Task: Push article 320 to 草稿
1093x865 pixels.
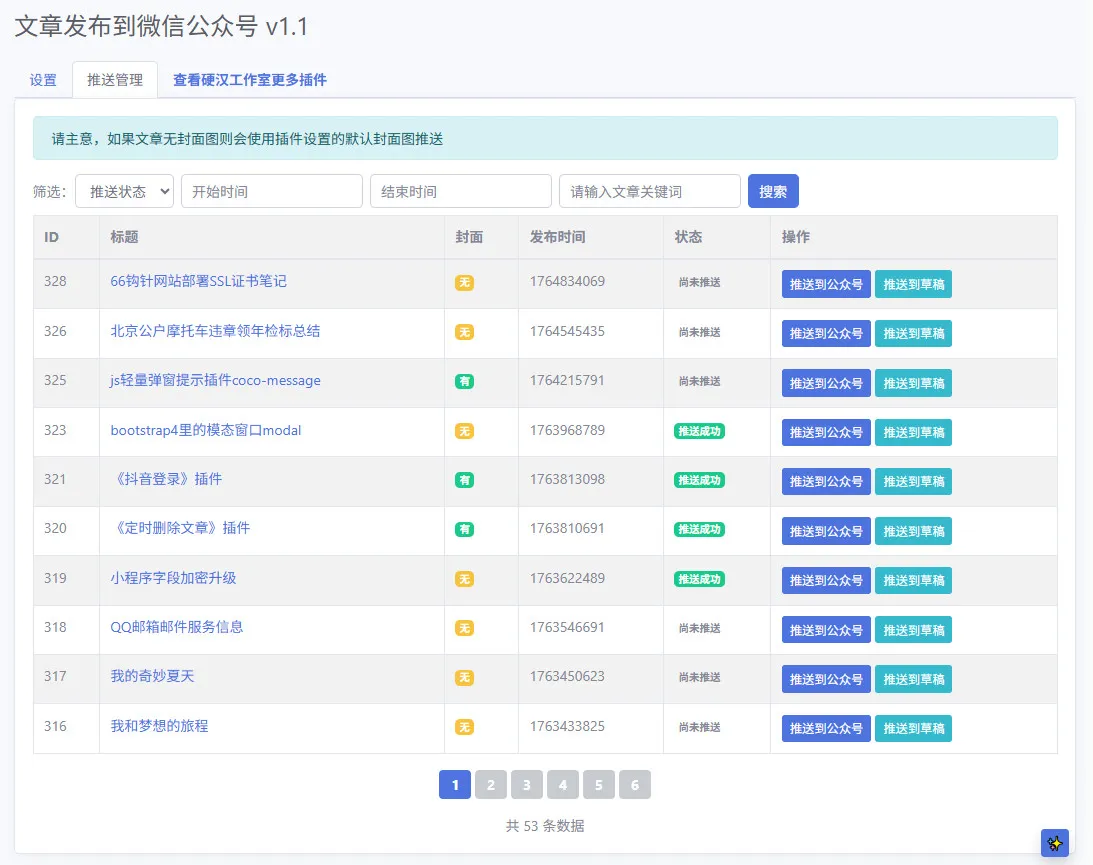Action: click(913, 530)
